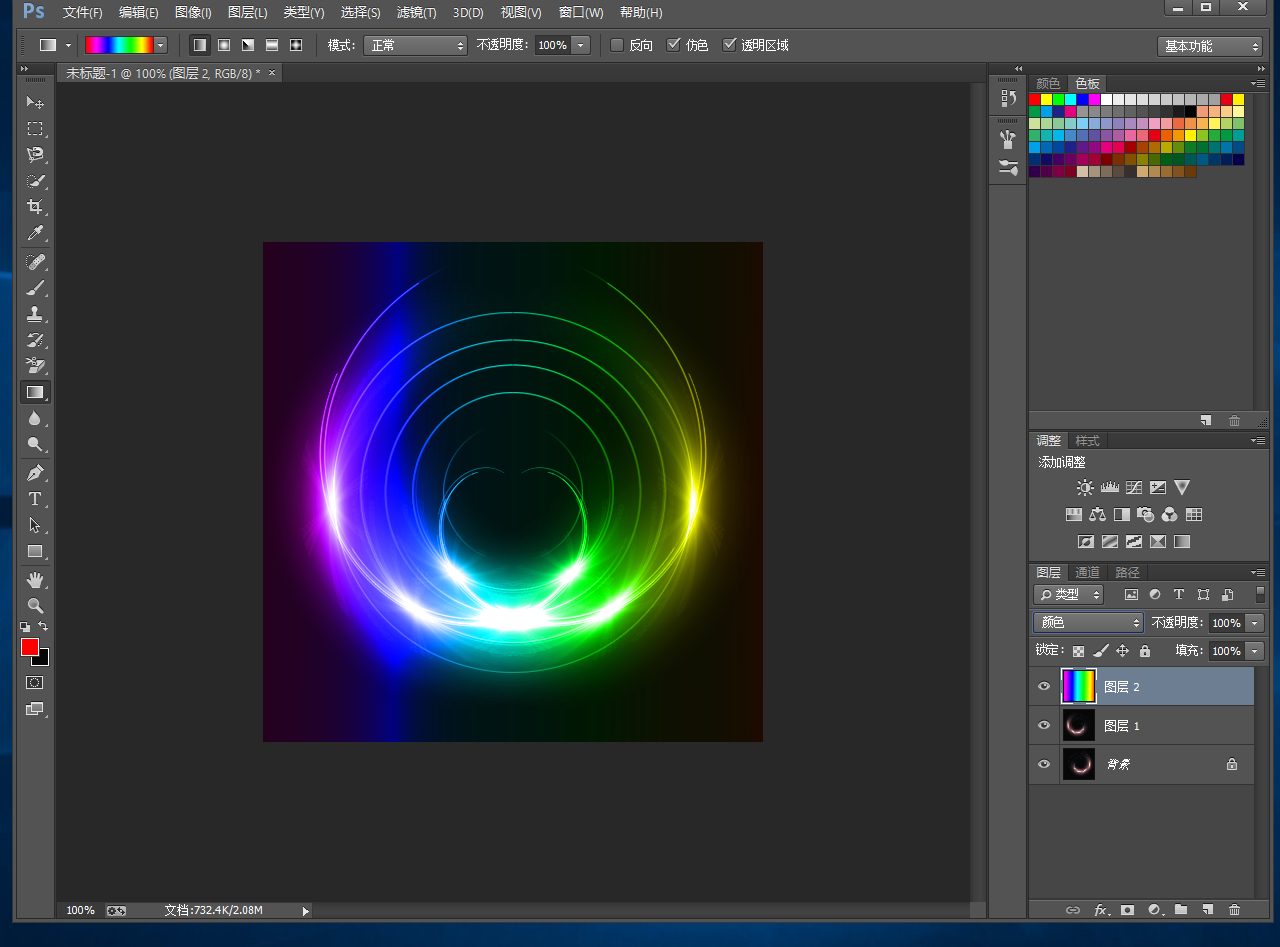
Task: Open the 窗口(W) menu
Action: 581,13
